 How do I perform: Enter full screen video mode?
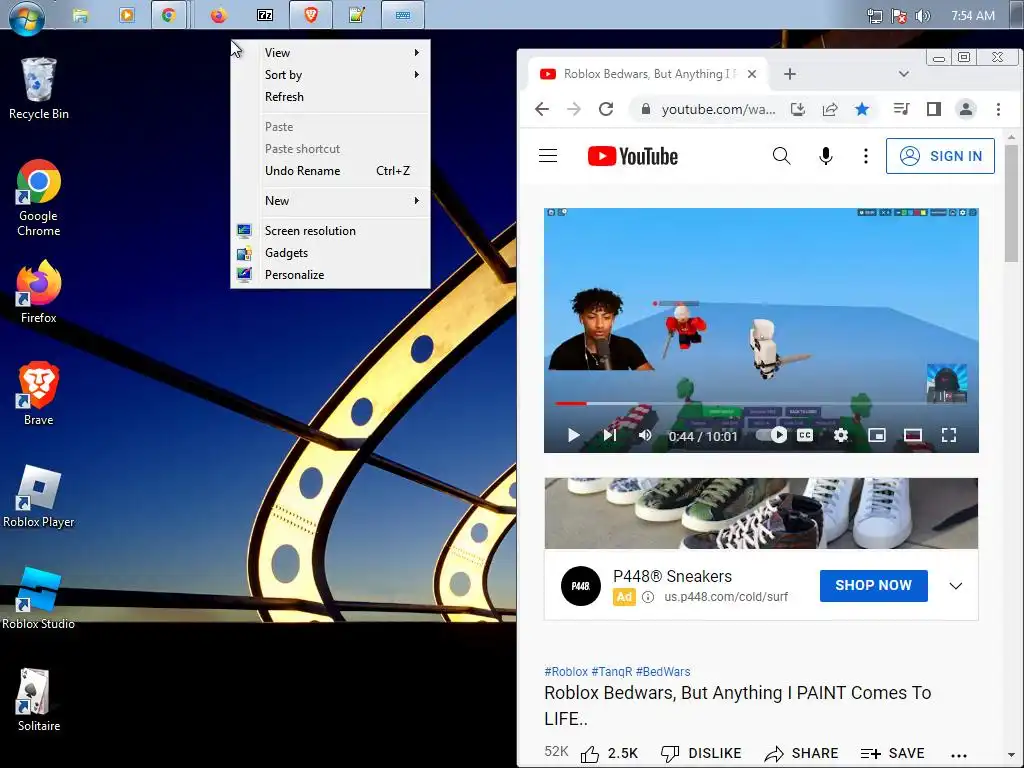[x=949, y=435]
